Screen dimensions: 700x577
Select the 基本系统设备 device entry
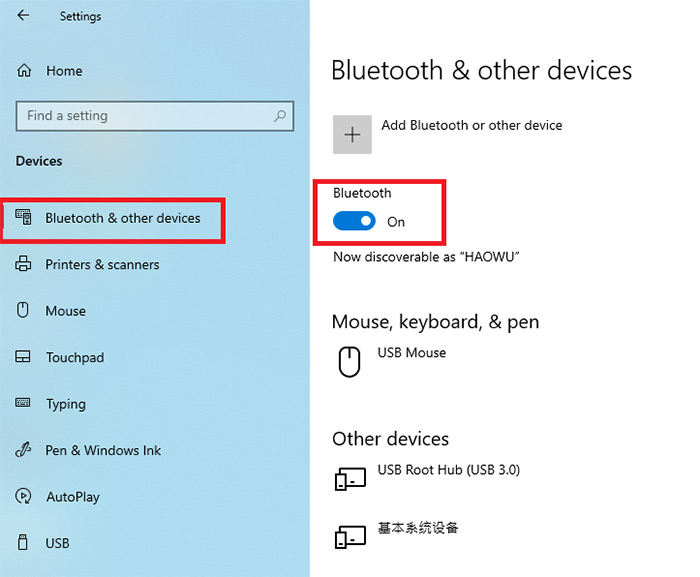pyautogui.click(x=418, y=528)
